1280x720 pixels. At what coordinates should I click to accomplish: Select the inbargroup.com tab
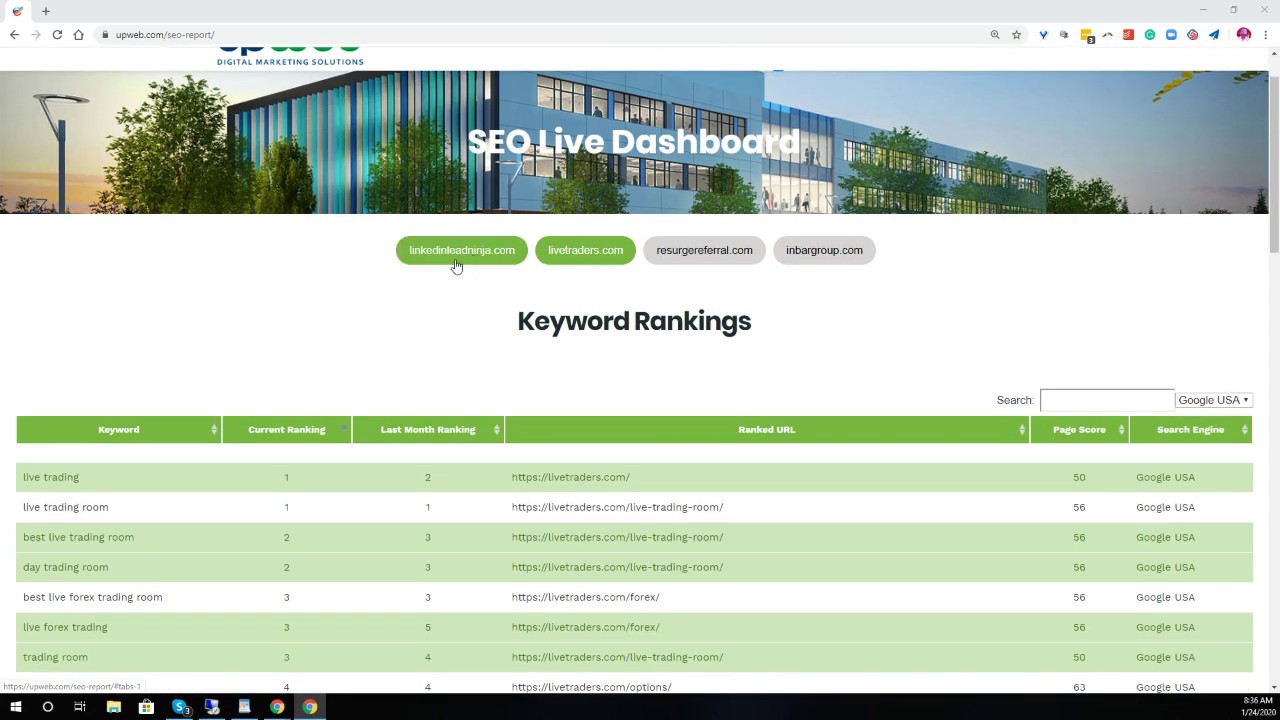824,250
